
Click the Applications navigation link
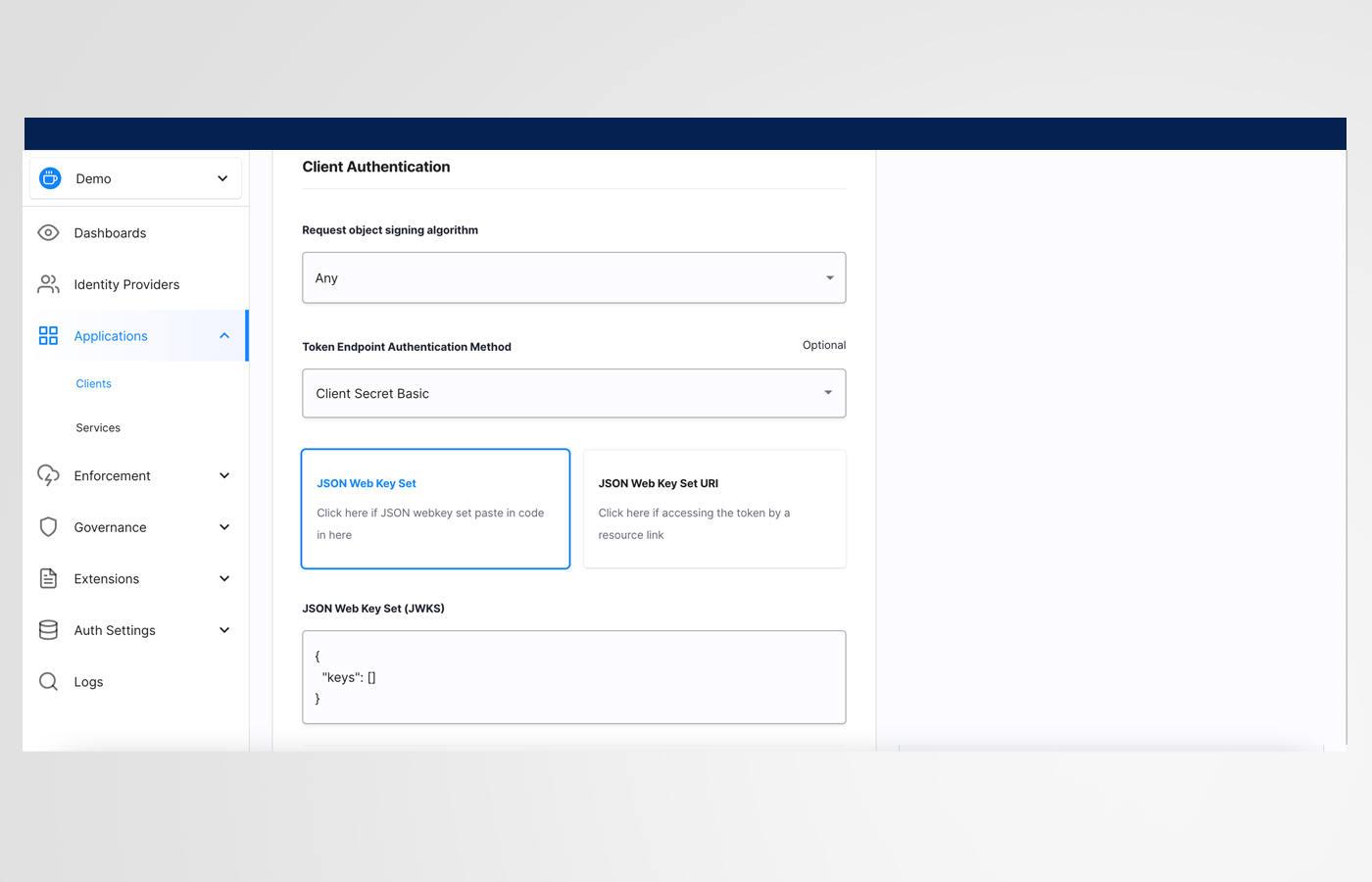(x=111, y=335)
